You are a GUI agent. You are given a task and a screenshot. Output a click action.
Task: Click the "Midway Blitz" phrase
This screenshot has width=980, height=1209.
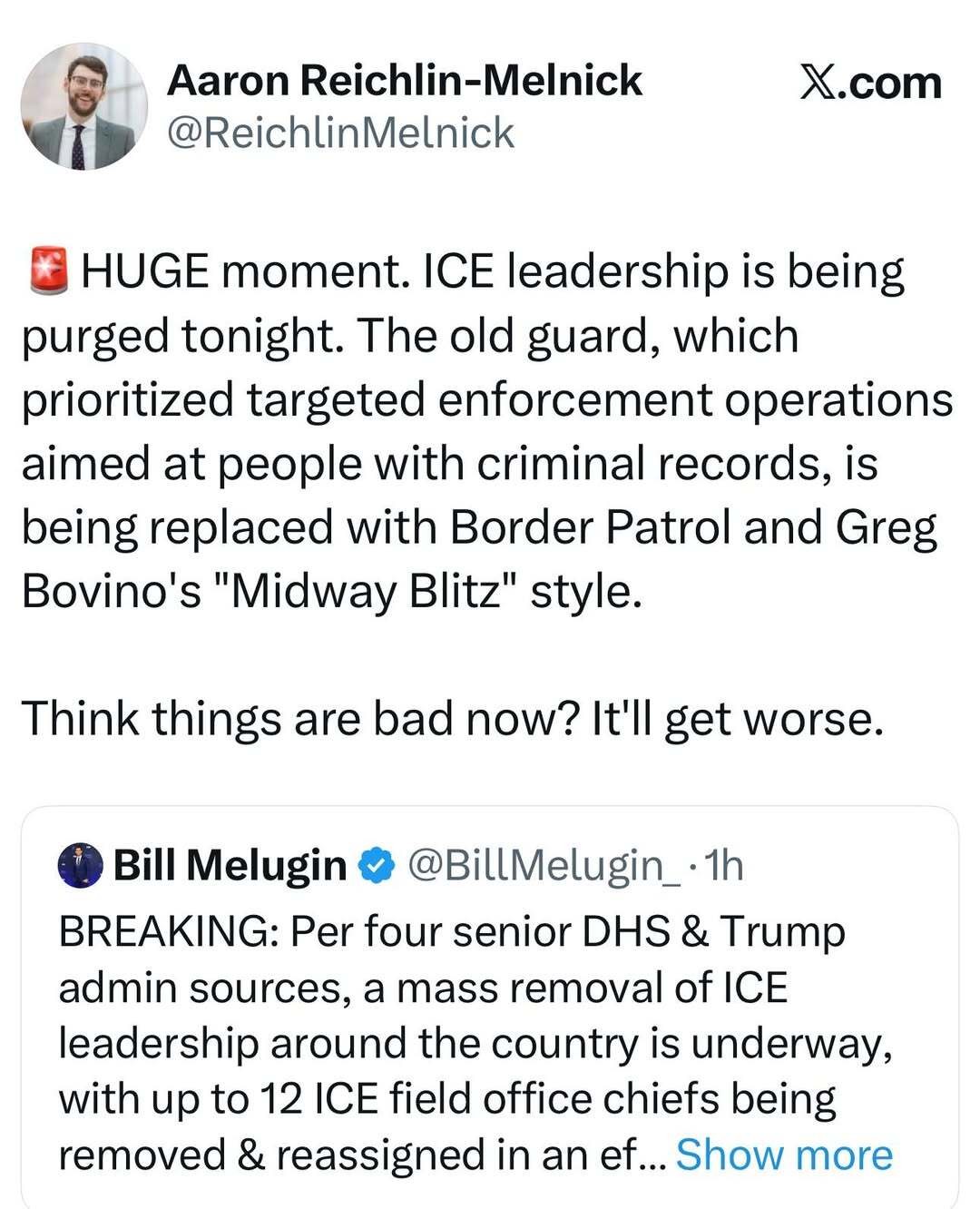coord(367,592)
